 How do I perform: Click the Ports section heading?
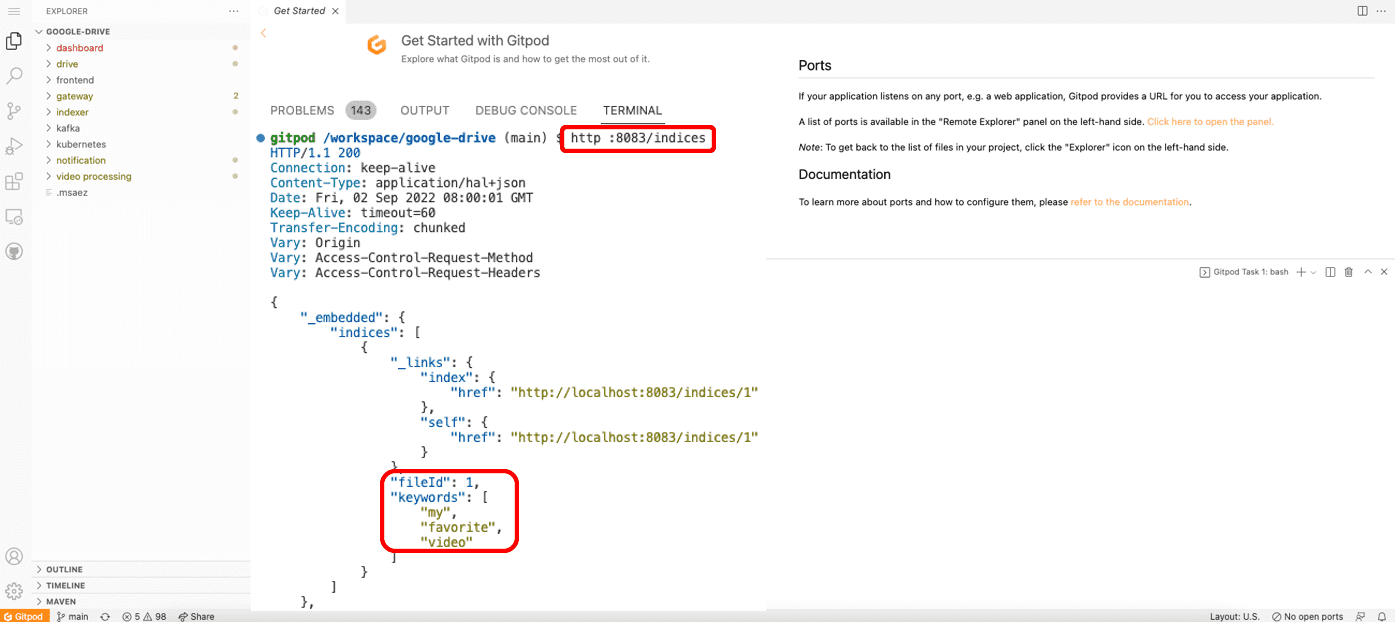[815, 66]
